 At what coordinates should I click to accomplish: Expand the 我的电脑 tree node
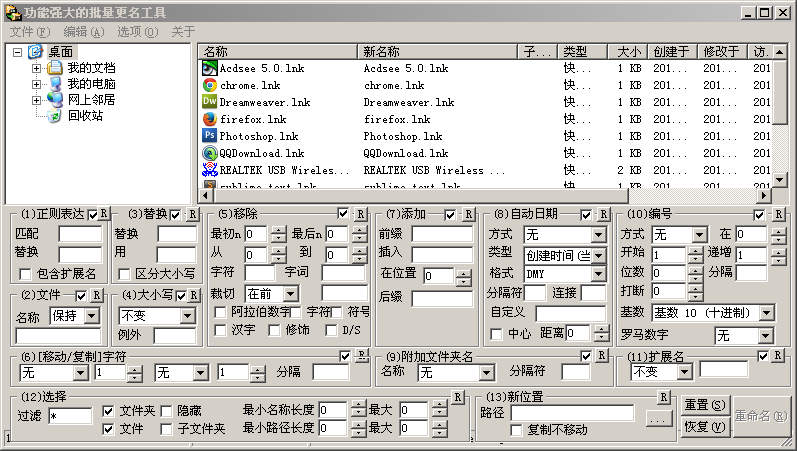point(37,84)
